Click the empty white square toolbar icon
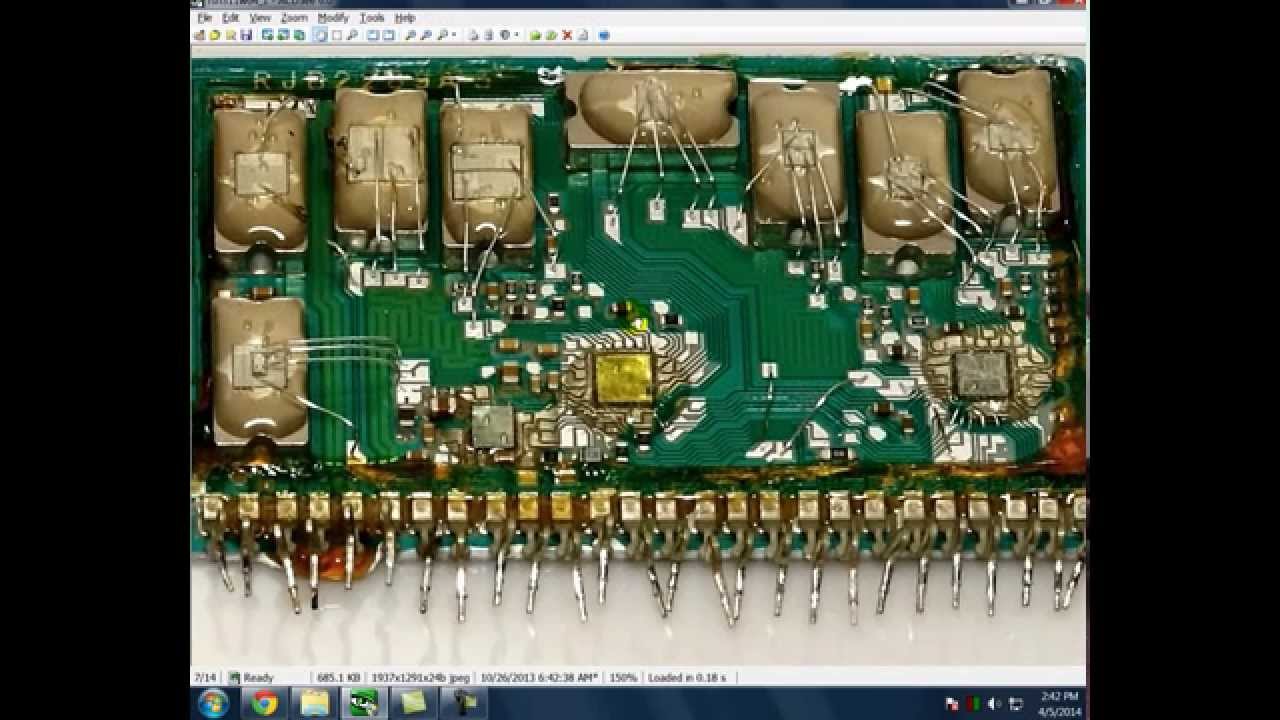The height and width of the screenshot is (720, 1280). point(337,35)
